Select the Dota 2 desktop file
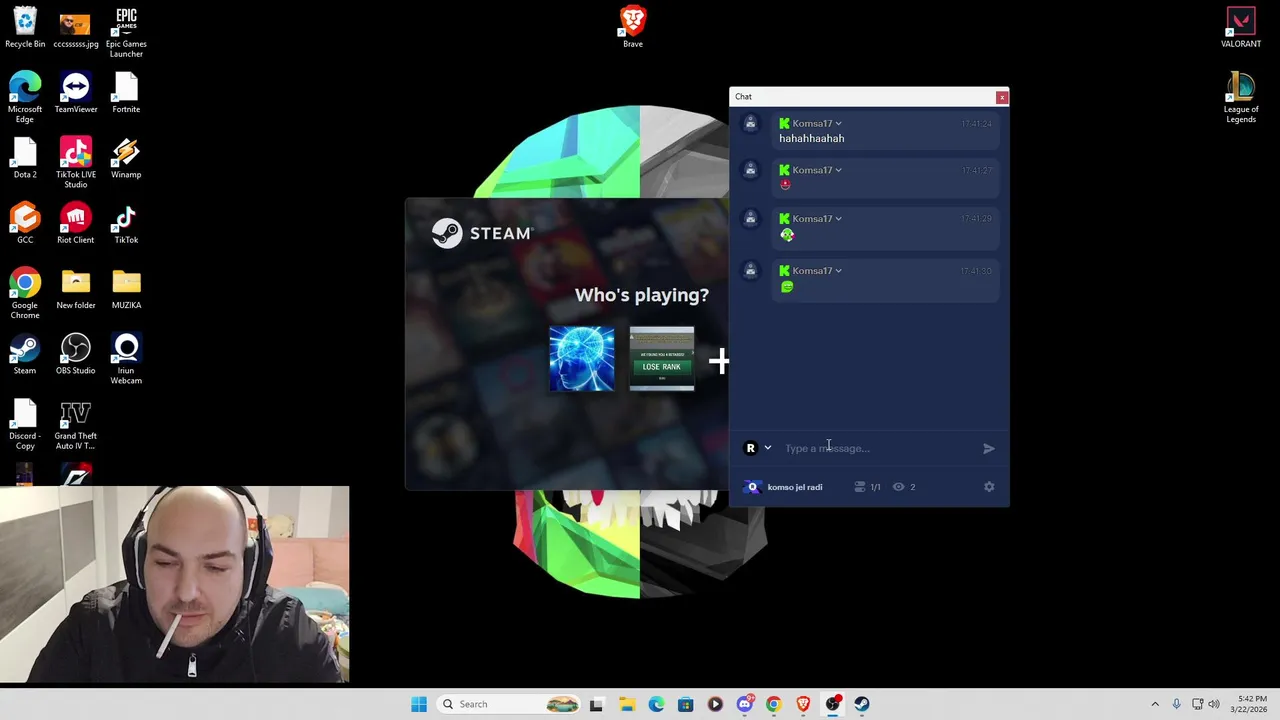The image size is (1280, 720). (25, 158)
